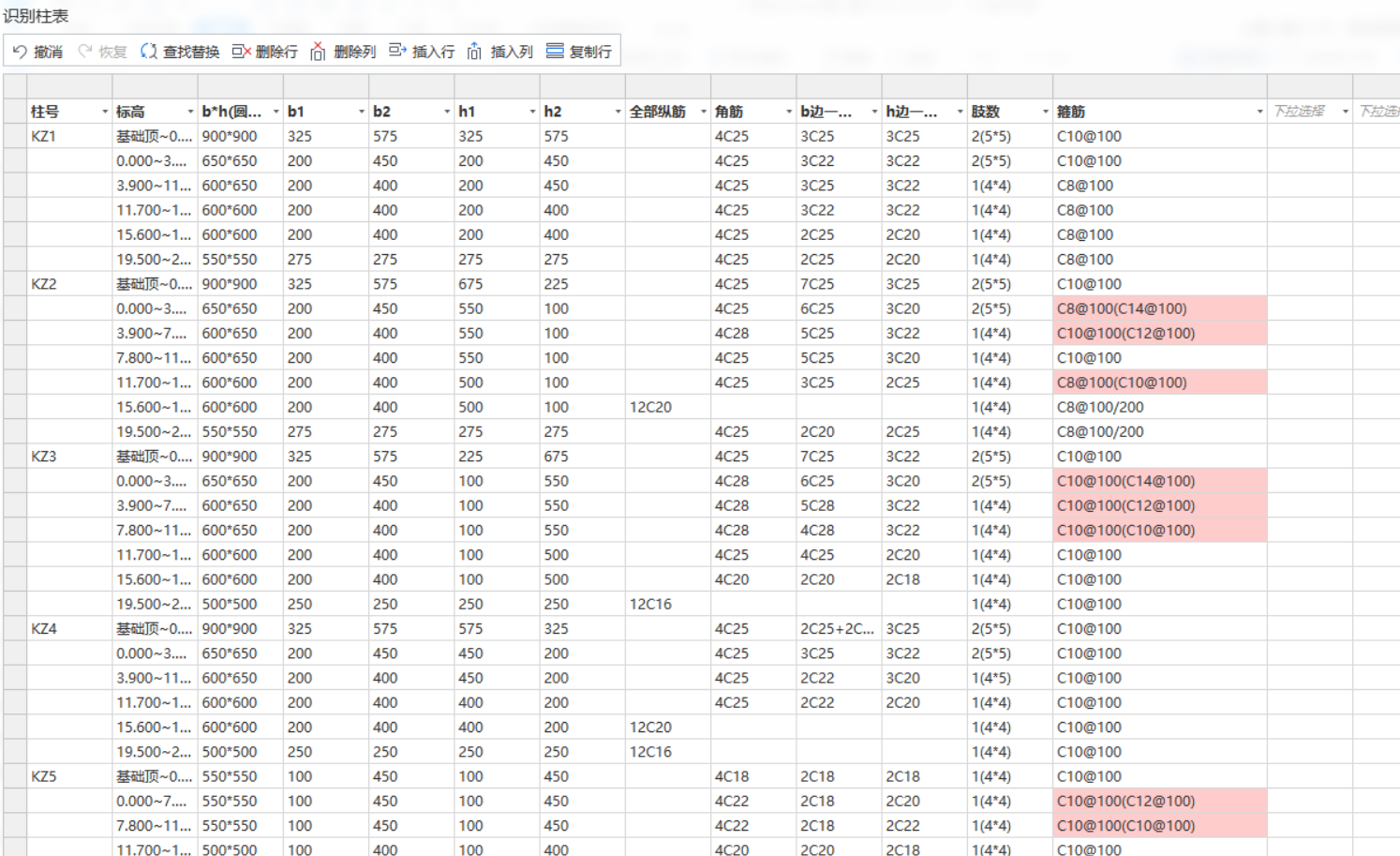Select the KZ1 column number cell
1400x856 pixels.
coord(69,136)
